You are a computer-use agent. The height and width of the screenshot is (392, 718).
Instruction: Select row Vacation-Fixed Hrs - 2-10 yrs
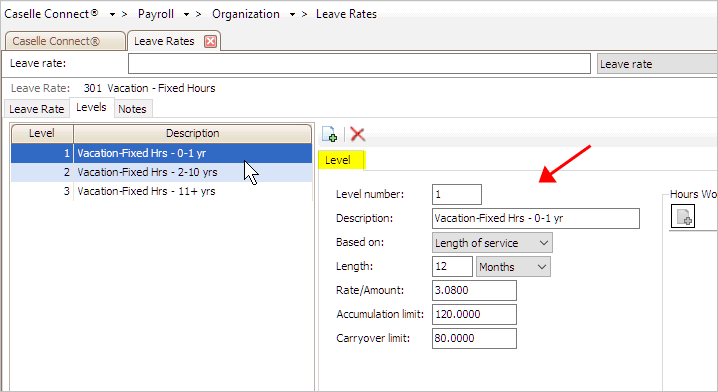[161, 172]
